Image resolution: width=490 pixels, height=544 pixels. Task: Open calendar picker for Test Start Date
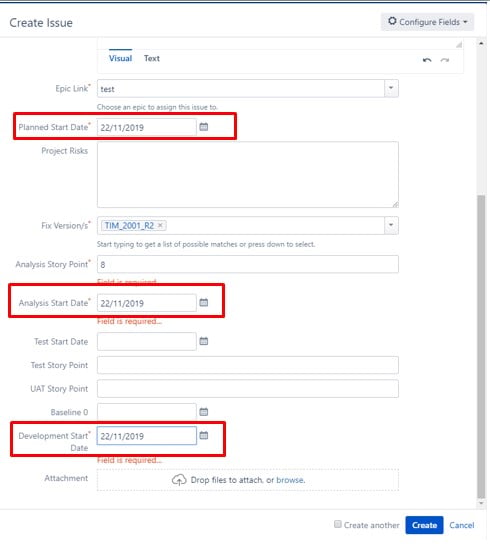[x=204, y=341]
